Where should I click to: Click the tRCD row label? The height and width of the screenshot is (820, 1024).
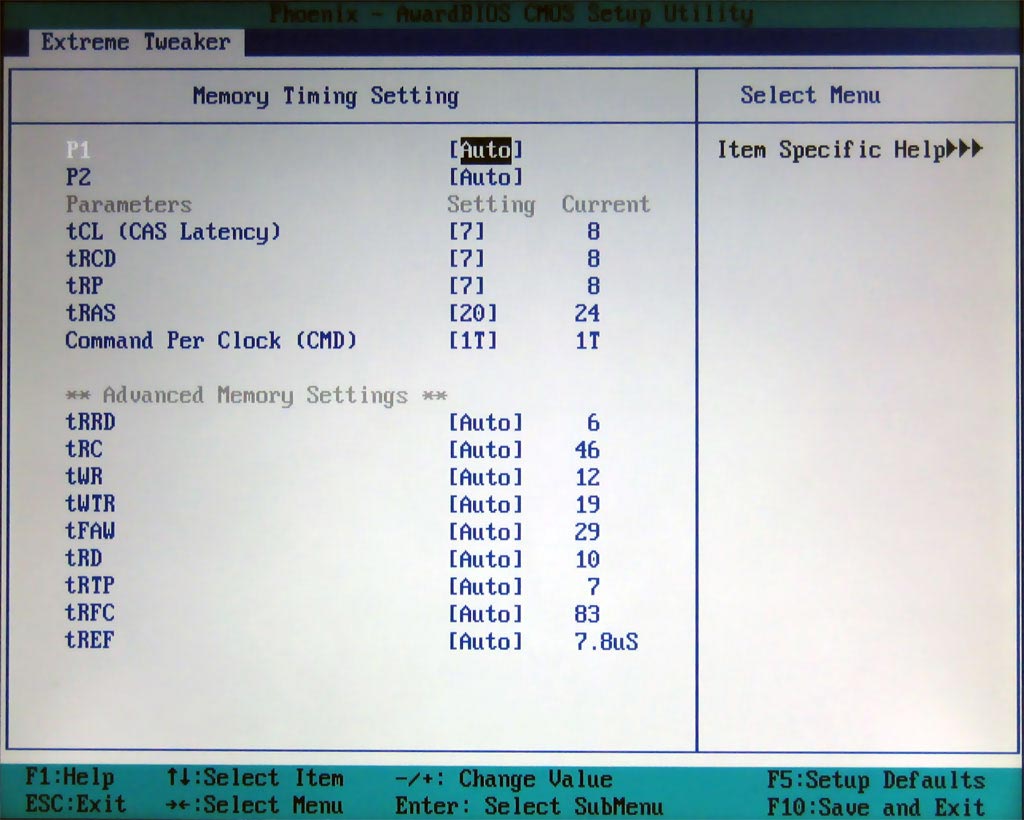(x=91, y=259)
